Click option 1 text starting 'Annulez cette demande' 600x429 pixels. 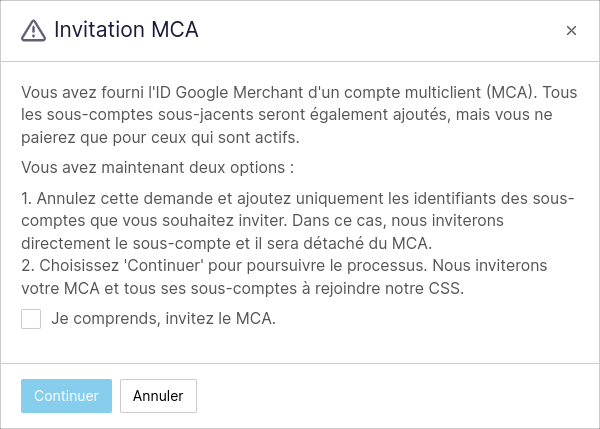point(298,221)
